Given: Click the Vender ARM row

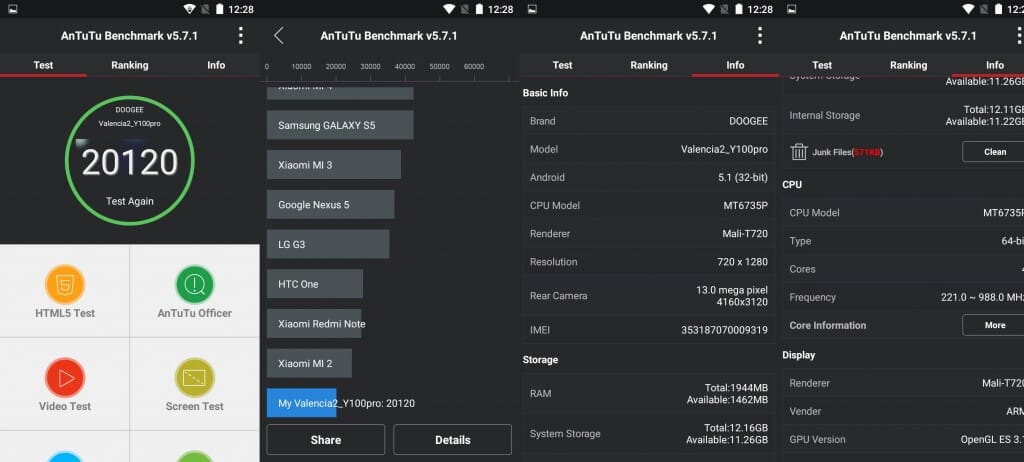Looking at the screenshot, I should pos(903,411).
